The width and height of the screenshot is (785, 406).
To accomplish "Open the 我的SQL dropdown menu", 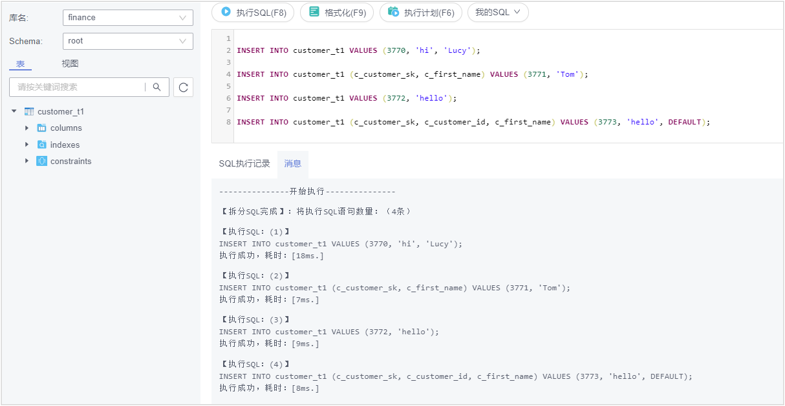I will 498,13.
